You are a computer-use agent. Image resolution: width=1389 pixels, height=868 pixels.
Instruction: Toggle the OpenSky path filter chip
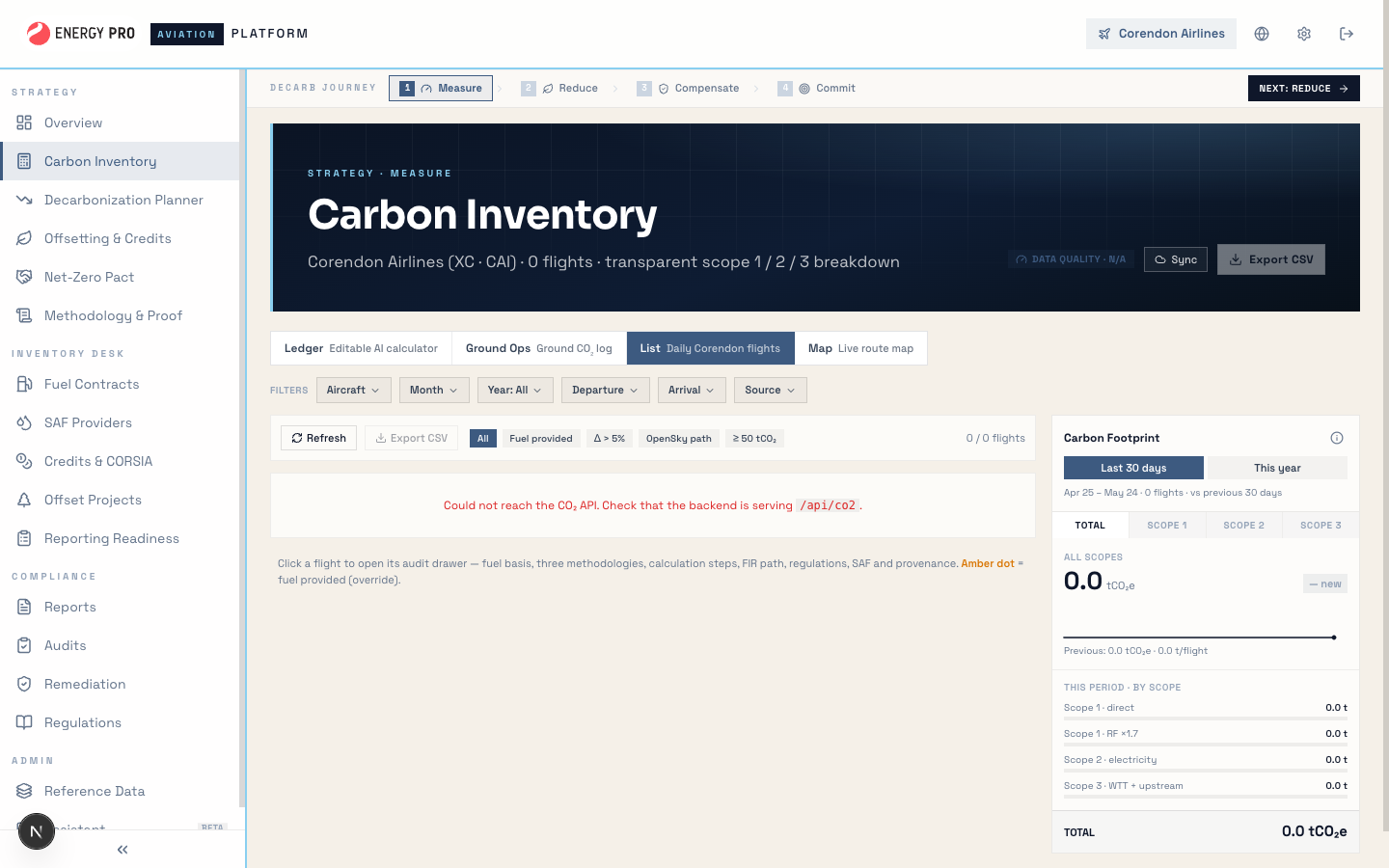tap(679, 438)
